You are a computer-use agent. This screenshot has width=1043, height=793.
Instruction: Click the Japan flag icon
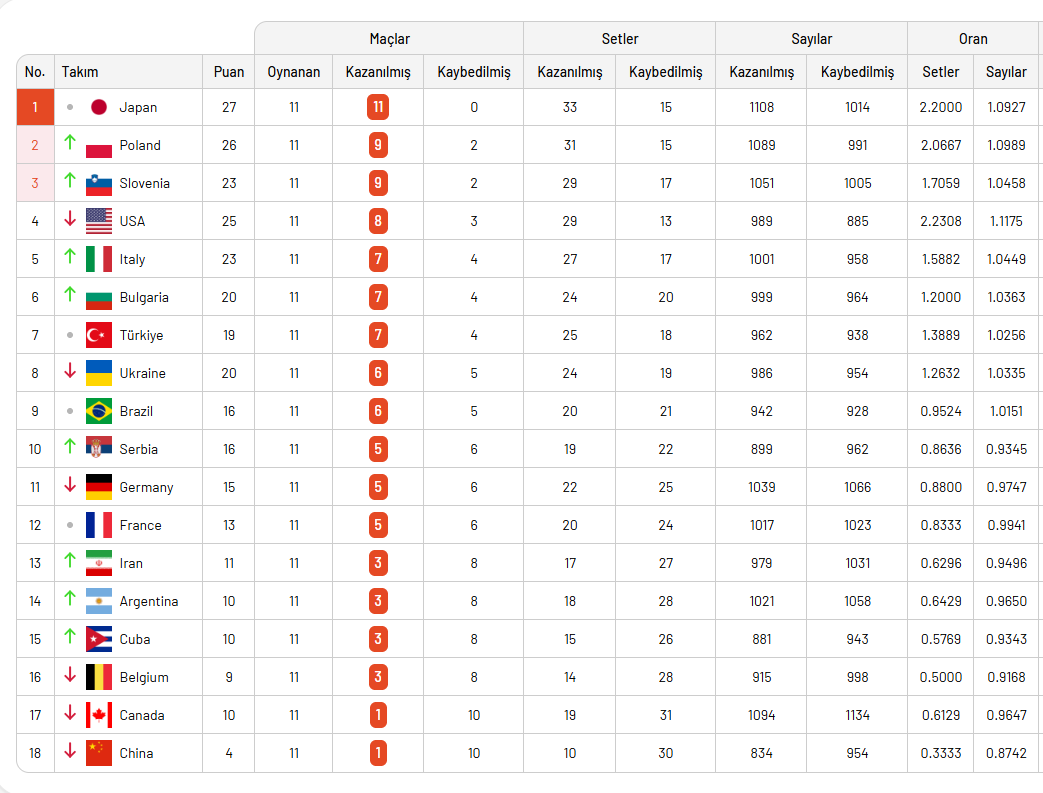click(99, 107)
